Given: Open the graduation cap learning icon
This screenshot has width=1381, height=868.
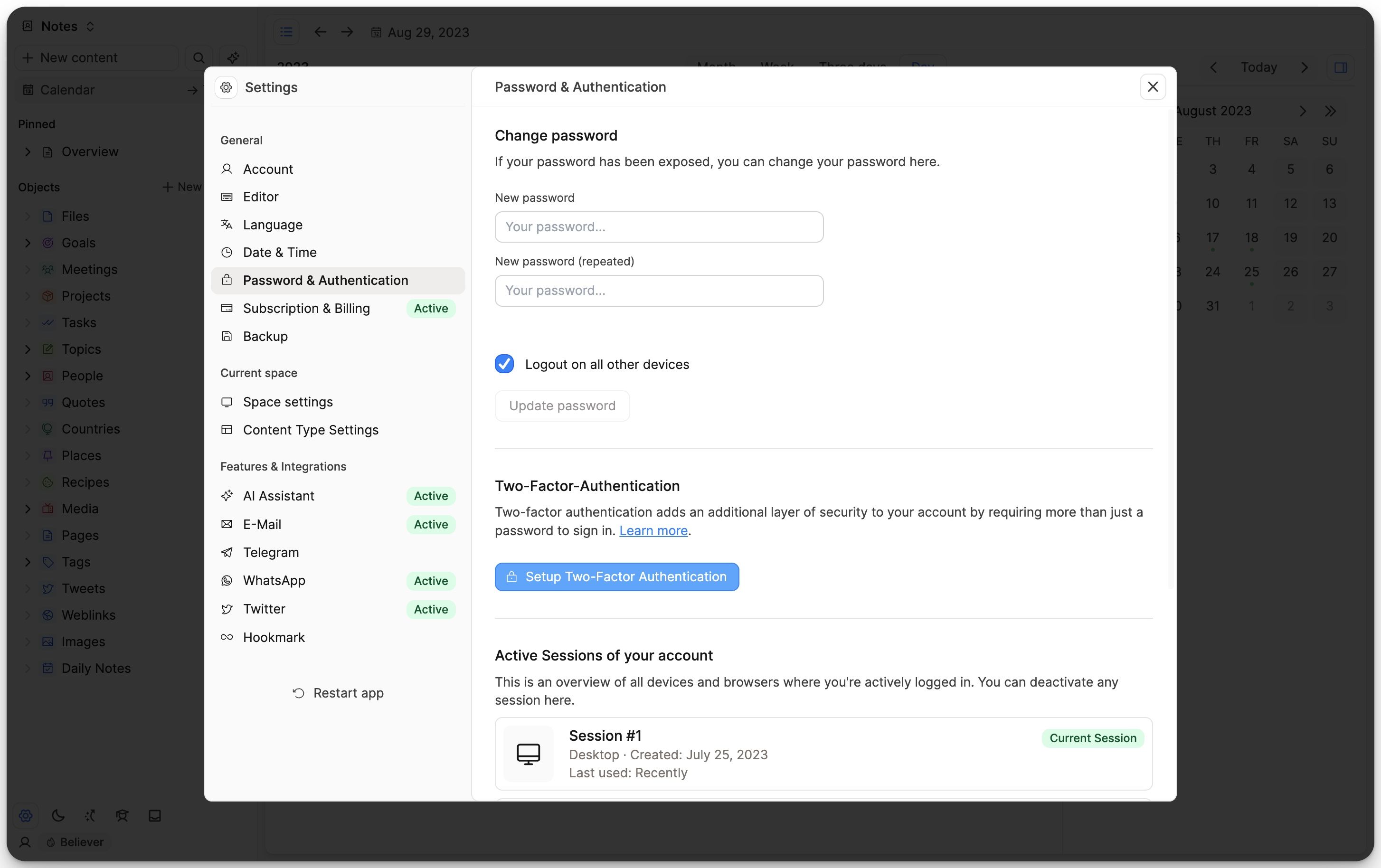Looking at the screenshot, I should click(x=122, y=815).
